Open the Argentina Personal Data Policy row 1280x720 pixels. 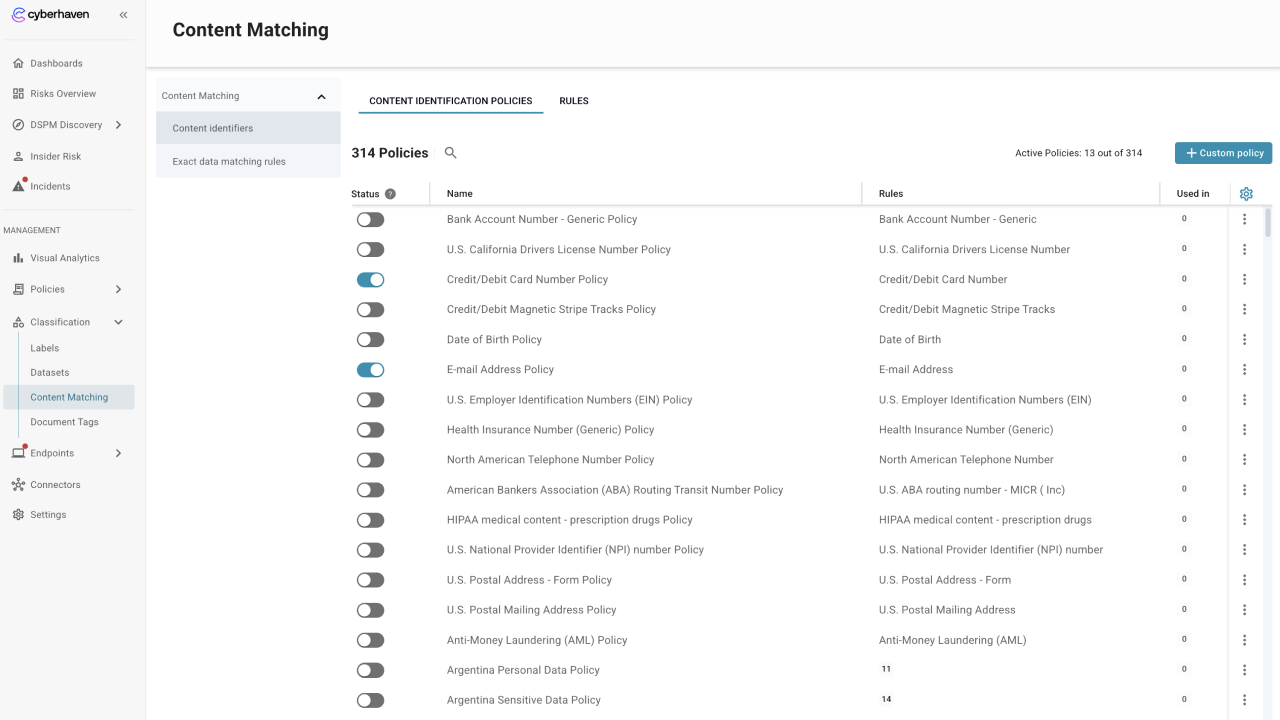click(523, 670)
